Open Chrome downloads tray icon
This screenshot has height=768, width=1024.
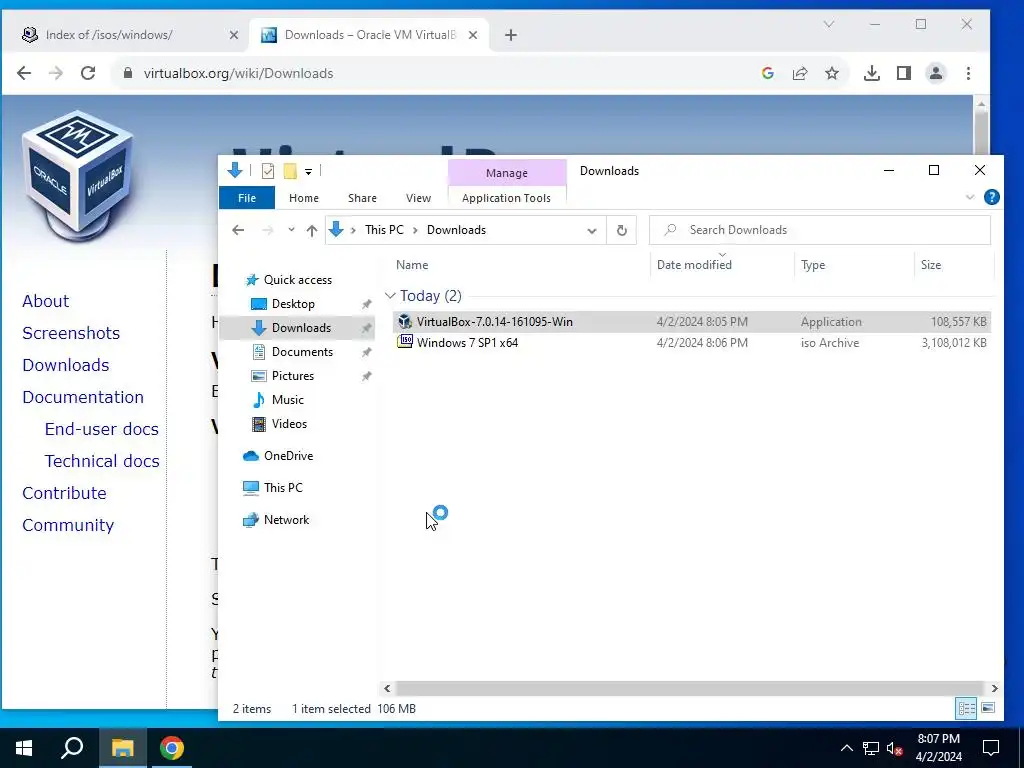[871, 73]
